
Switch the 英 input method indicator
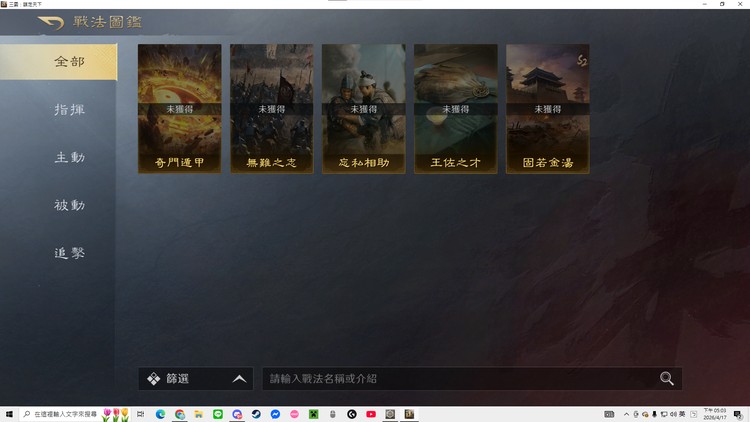click(682, 414)
